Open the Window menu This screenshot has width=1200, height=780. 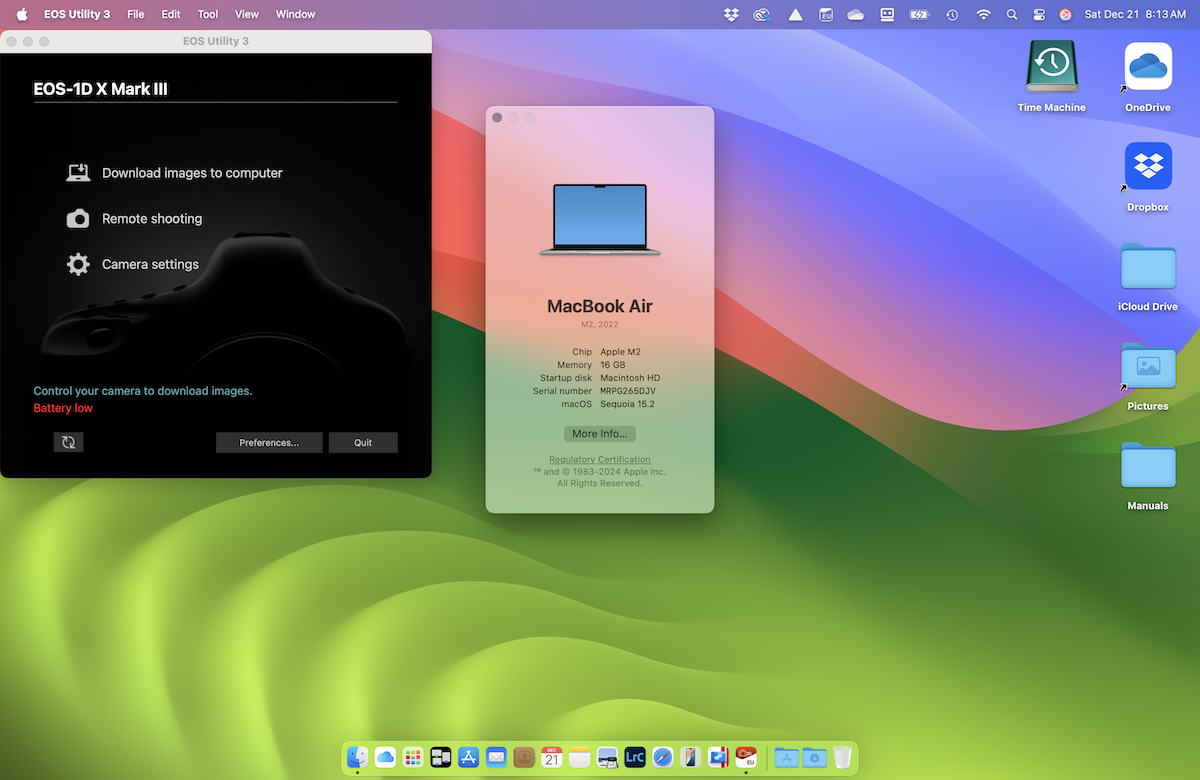[x=293, y=14]
